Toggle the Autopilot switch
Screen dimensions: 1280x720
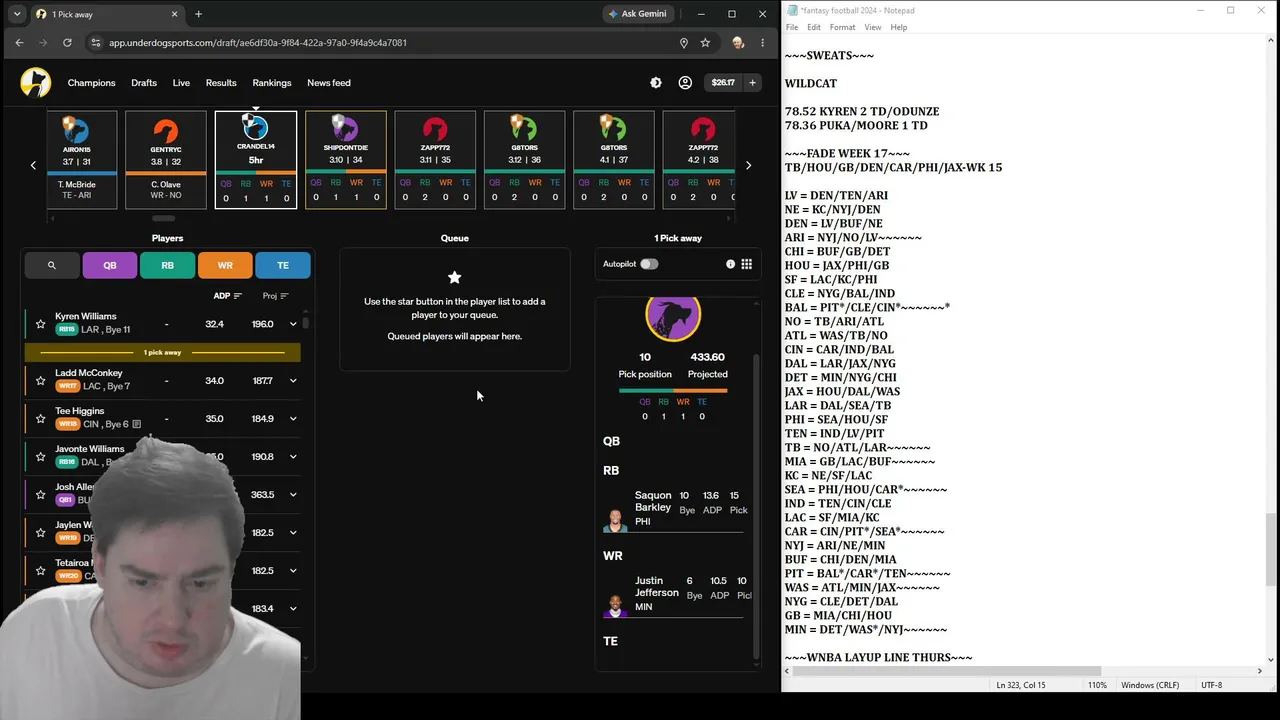coord(649,264)
